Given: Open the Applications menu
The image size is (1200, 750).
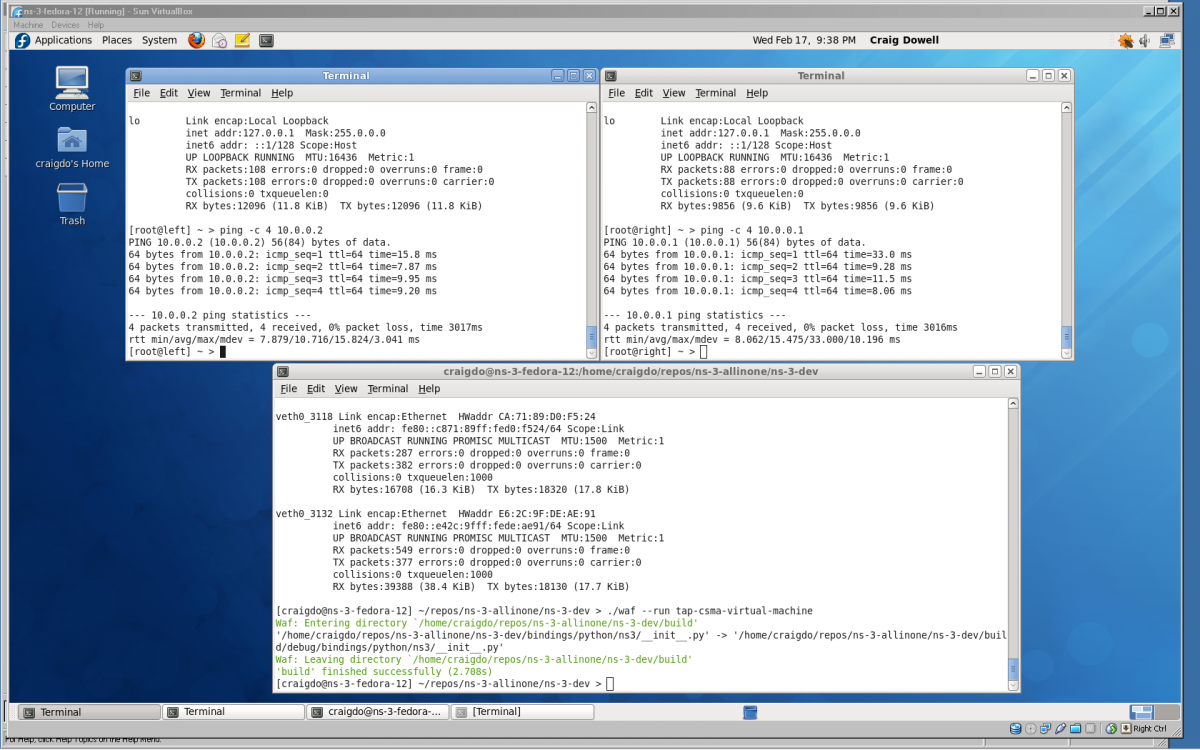Looking at the screenshot, I should pos(65,40).
